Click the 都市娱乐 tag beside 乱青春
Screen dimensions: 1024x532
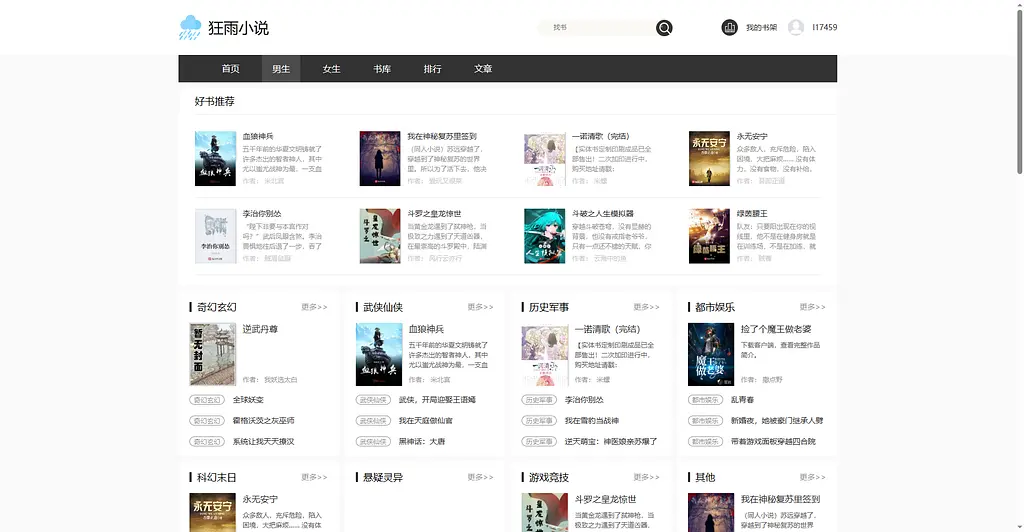coord(705,400)
